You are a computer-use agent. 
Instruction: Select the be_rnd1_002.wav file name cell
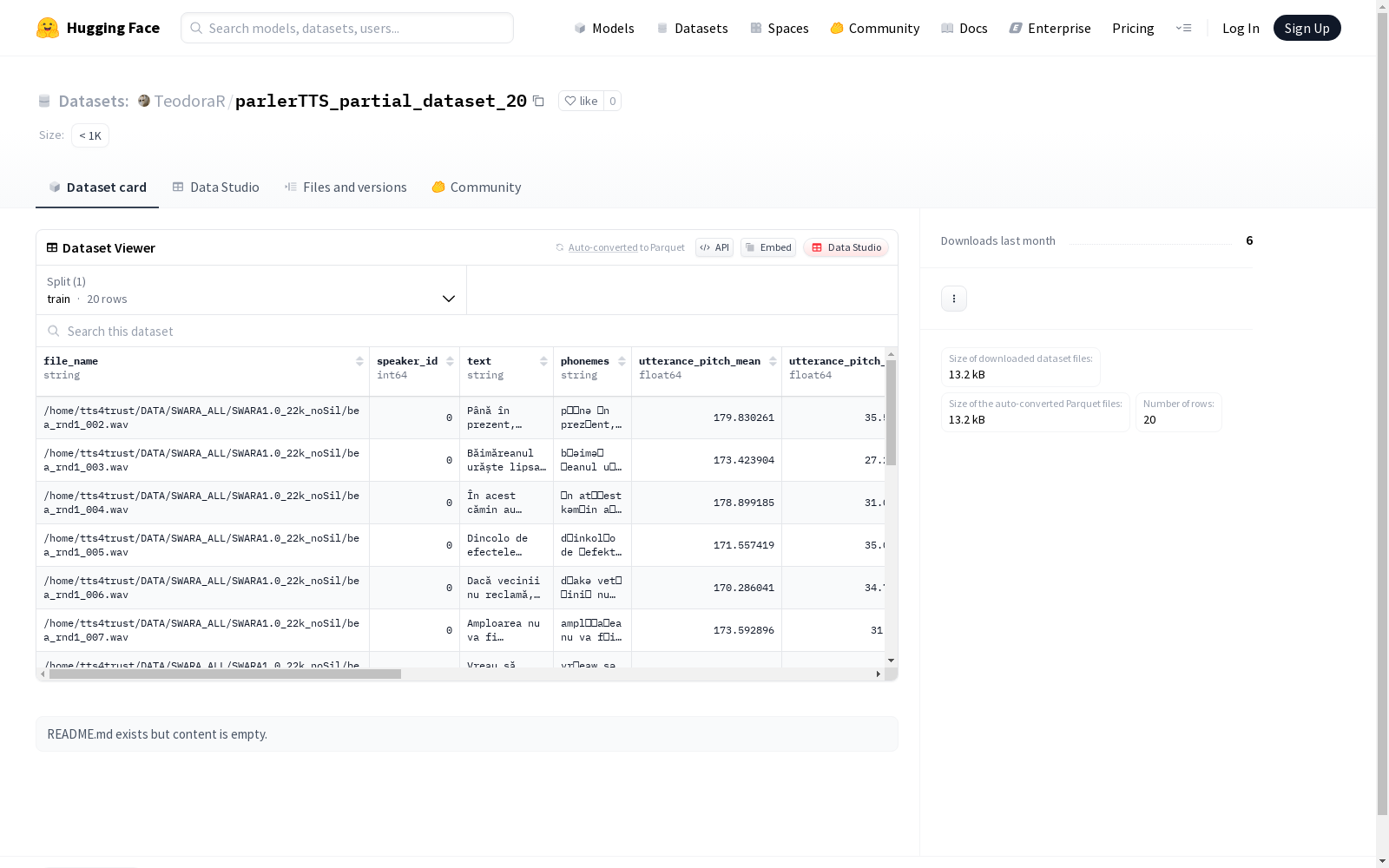[202, 418]
